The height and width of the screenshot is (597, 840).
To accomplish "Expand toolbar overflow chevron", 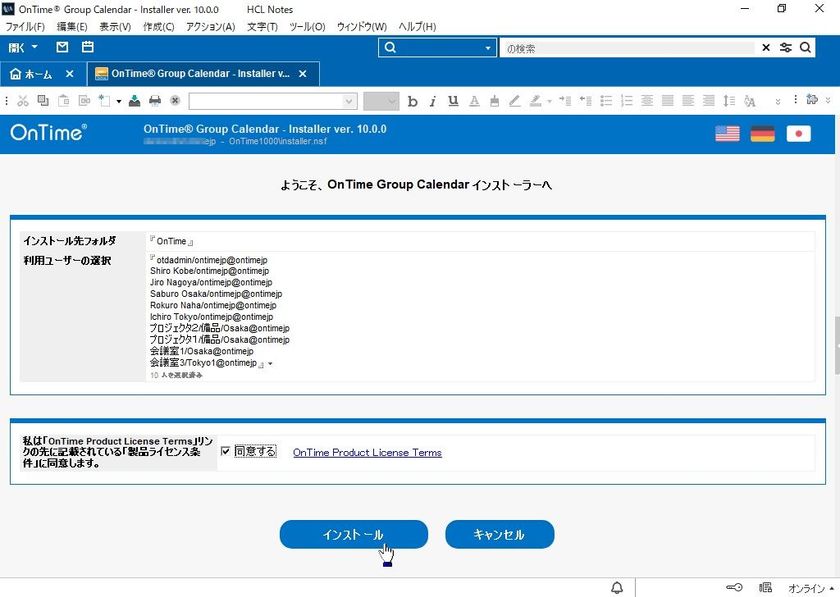I will click(778, 101).
